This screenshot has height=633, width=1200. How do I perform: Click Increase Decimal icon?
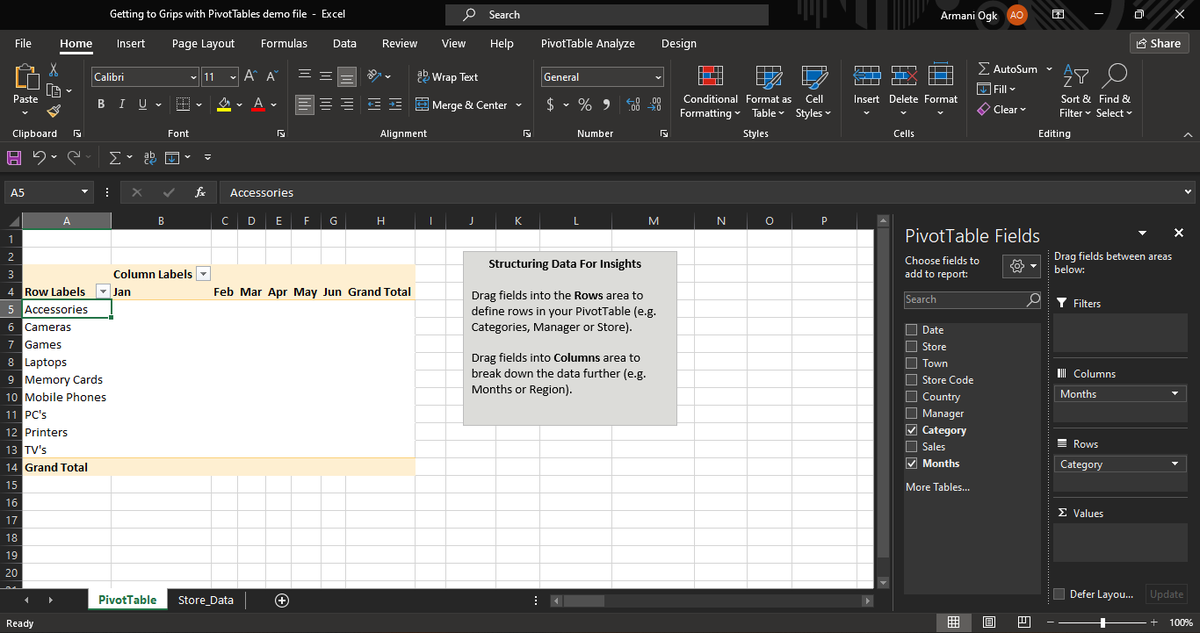[633, 105]
